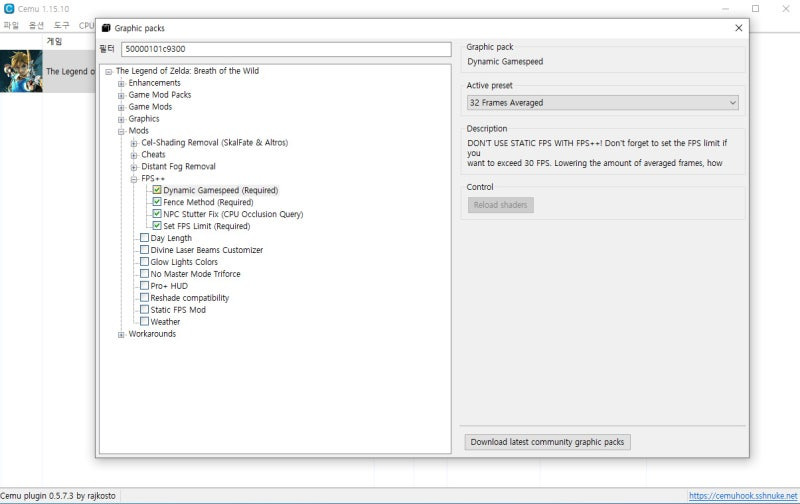Enable the Static FPS Mod checkbox
Viewport: 800px width, 504px height.
point(144,310)
